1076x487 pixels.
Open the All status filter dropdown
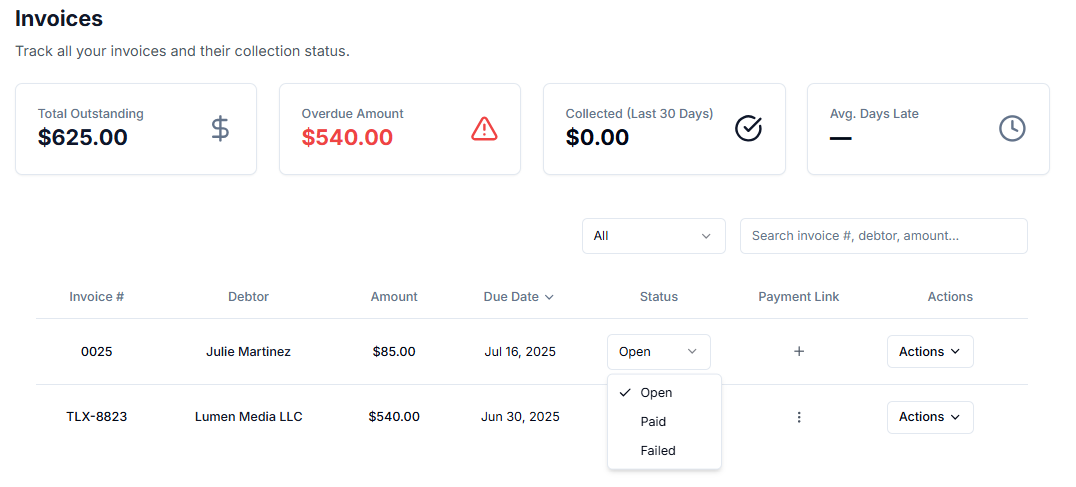[x=653, y=236]
